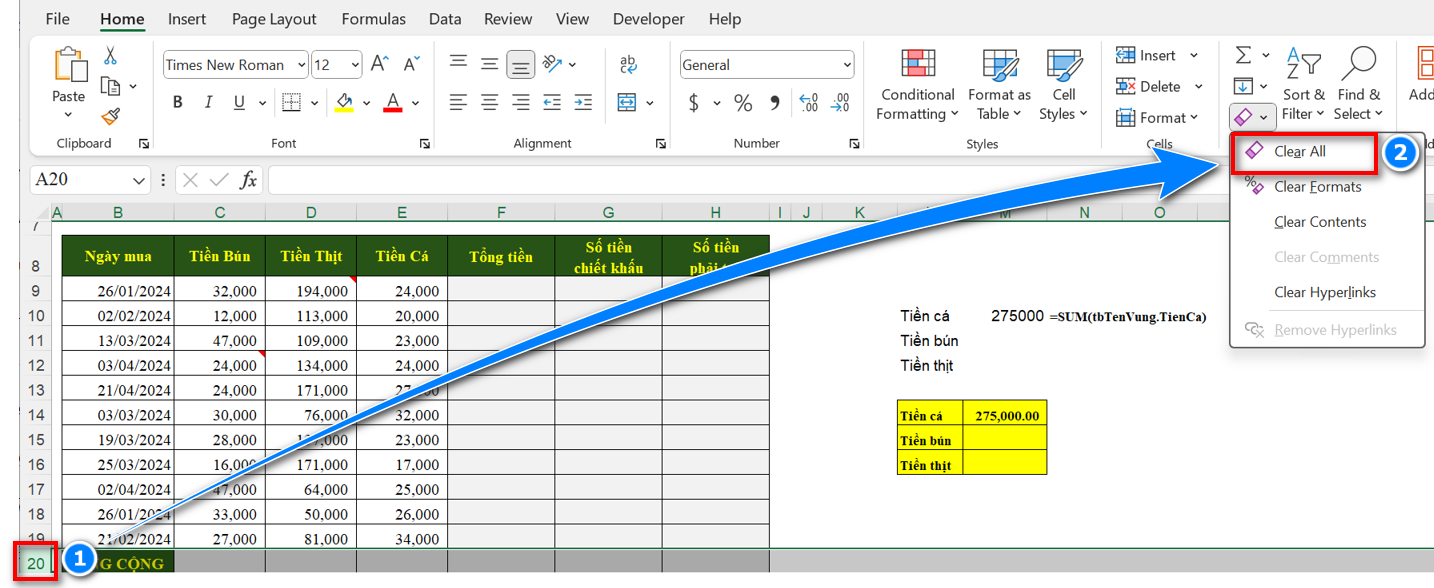Image resolution: width=1434 pixels, height=588 pixels.
Task: Click the Format Painter brush icon
Action: [x=110, y=117]
